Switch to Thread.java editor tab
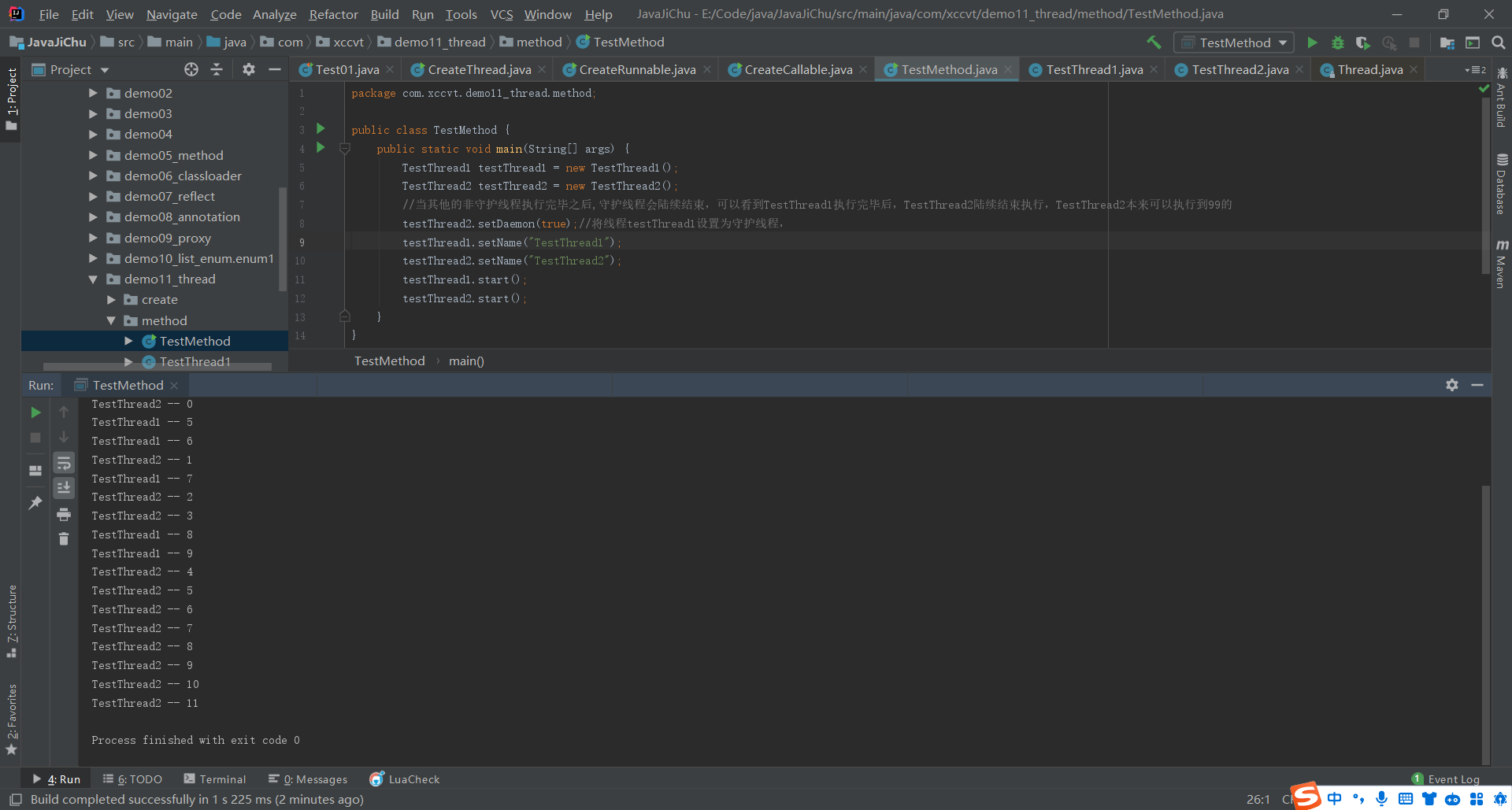Viewport: 1512px width, 810px height. [x=1369, y=70]
